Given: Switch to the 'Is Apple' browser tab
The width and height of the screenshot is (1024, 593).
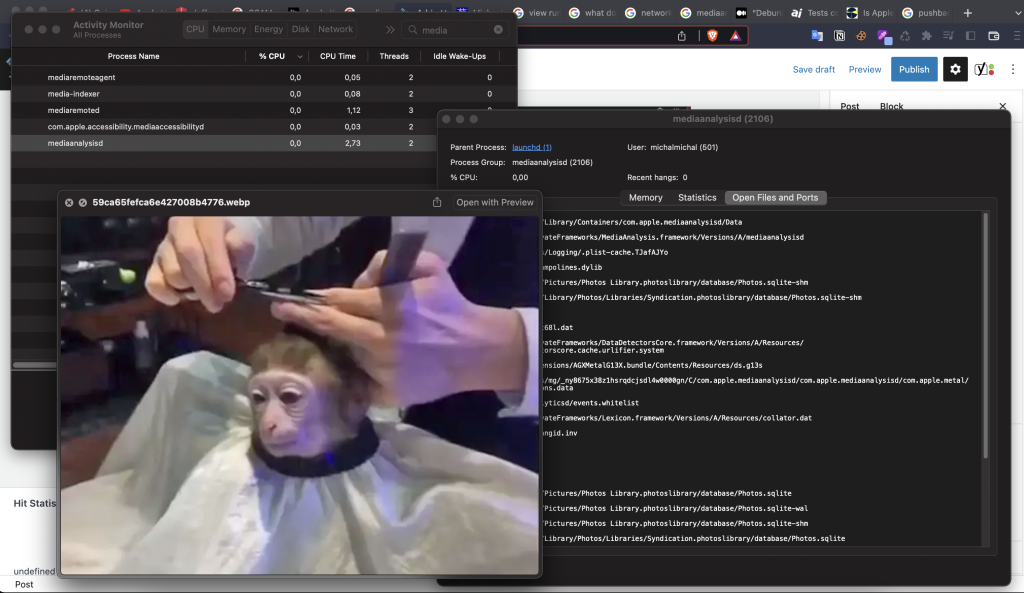Looking at the screenshot, I should coord(871,12).
